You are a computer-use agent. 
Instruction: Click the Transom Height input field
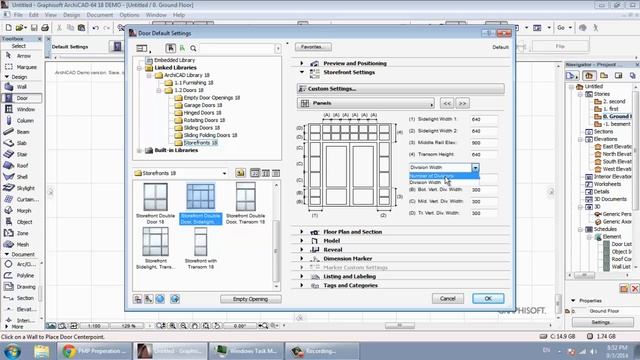point(484,155)
